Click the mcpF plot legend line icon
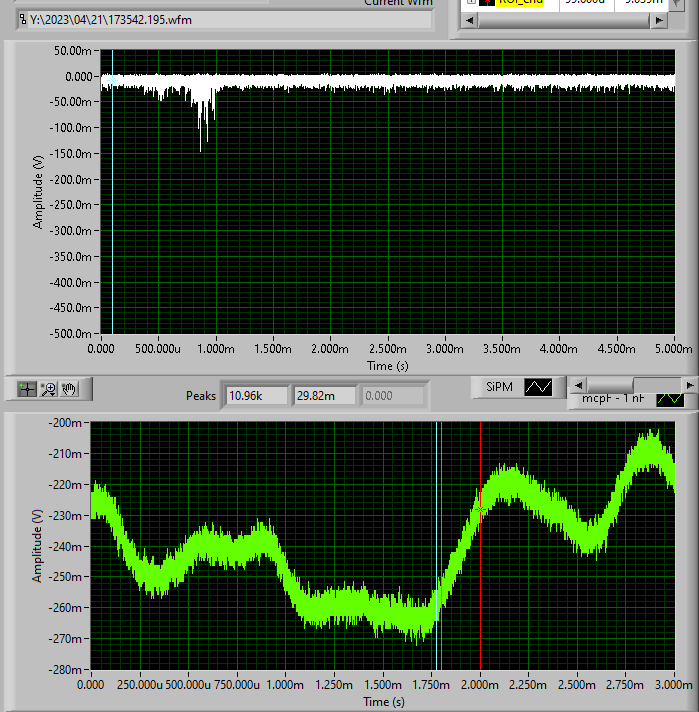Image resolution: width=699 pixels, height=712 pixels. tap(669, 399)
